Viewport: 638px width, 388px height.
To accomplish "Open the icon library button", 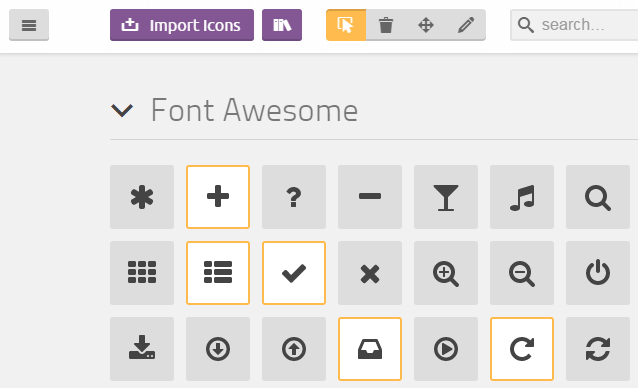I will tap(282, 25).
